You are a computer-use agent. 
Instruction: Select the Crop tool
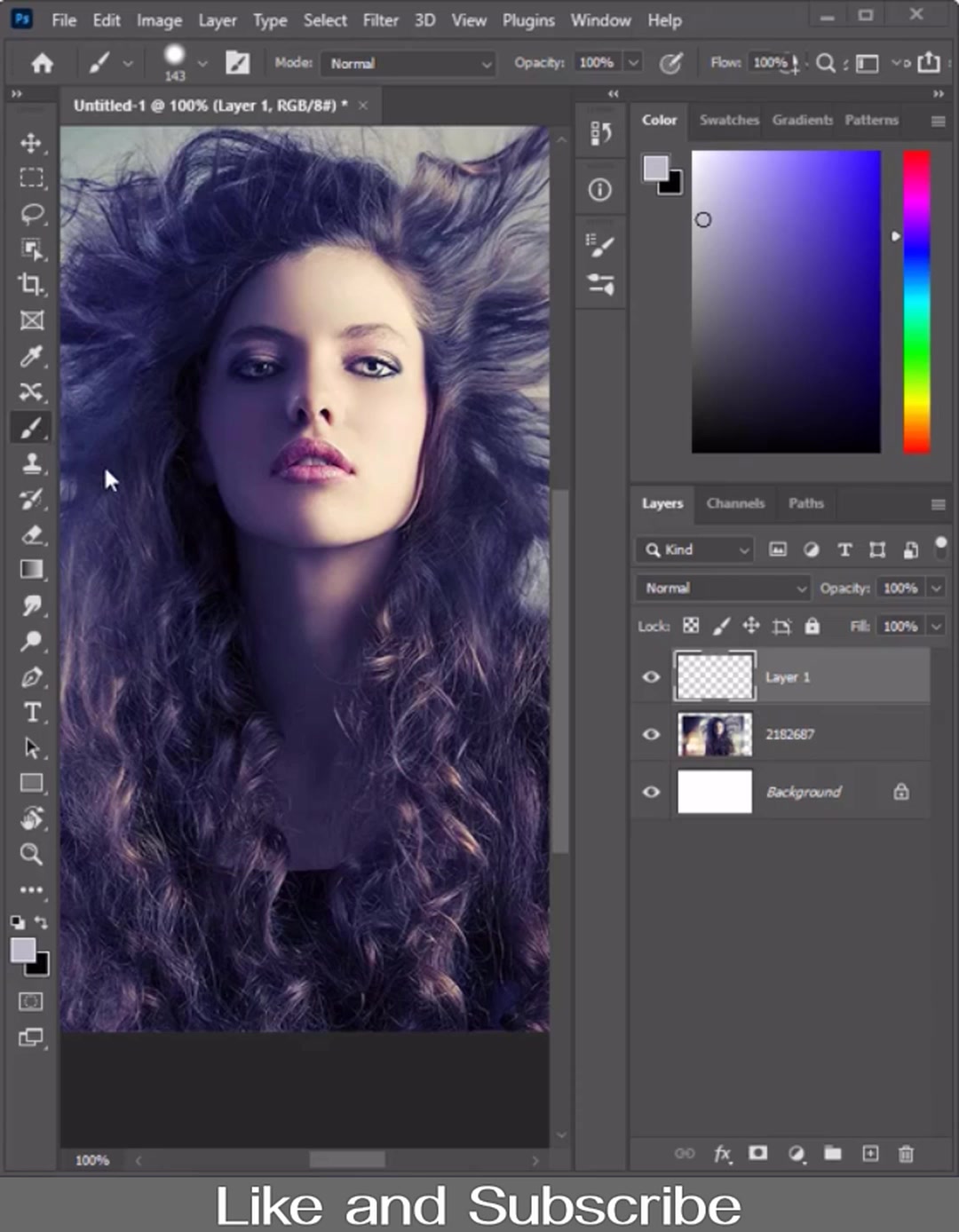point(32,284)
